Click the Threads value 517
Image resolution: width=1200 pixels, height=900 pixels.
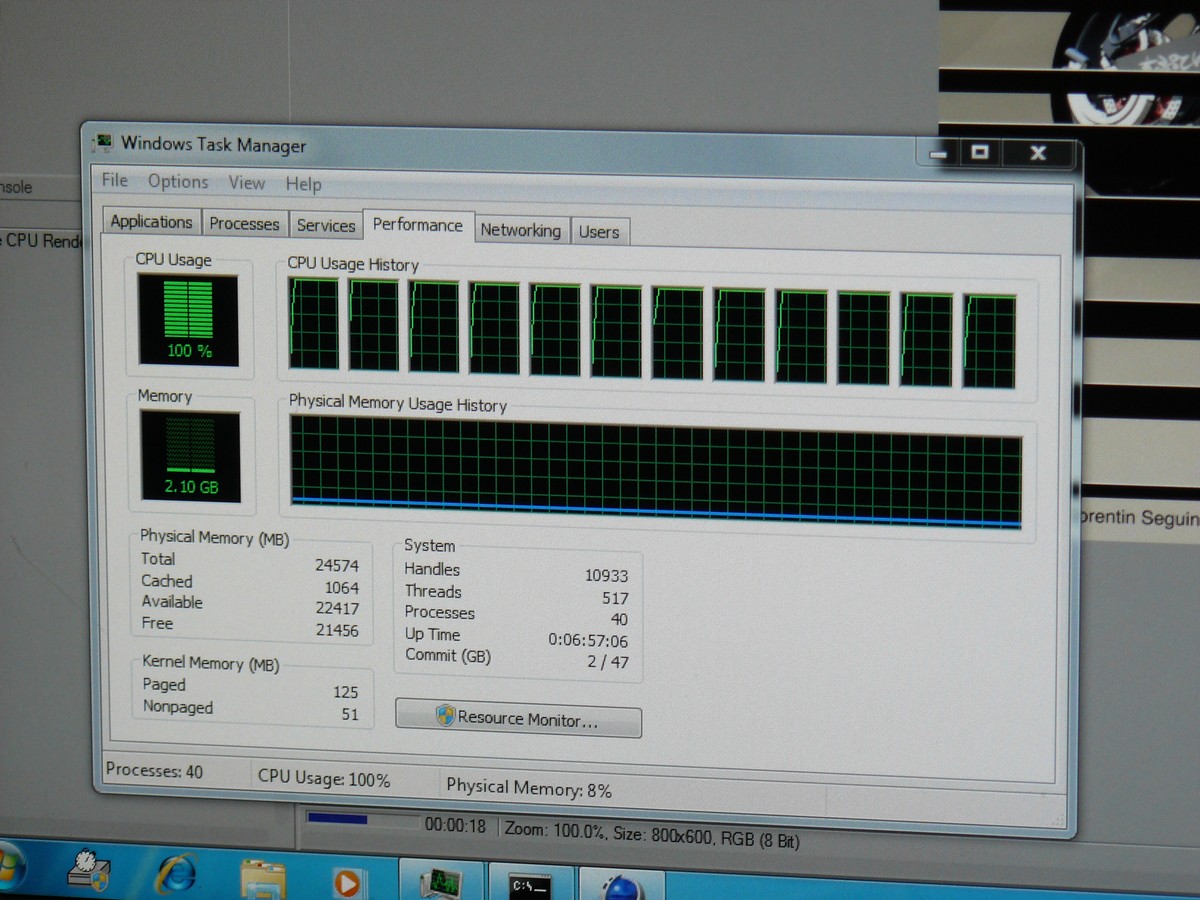[x=616, y=598]
